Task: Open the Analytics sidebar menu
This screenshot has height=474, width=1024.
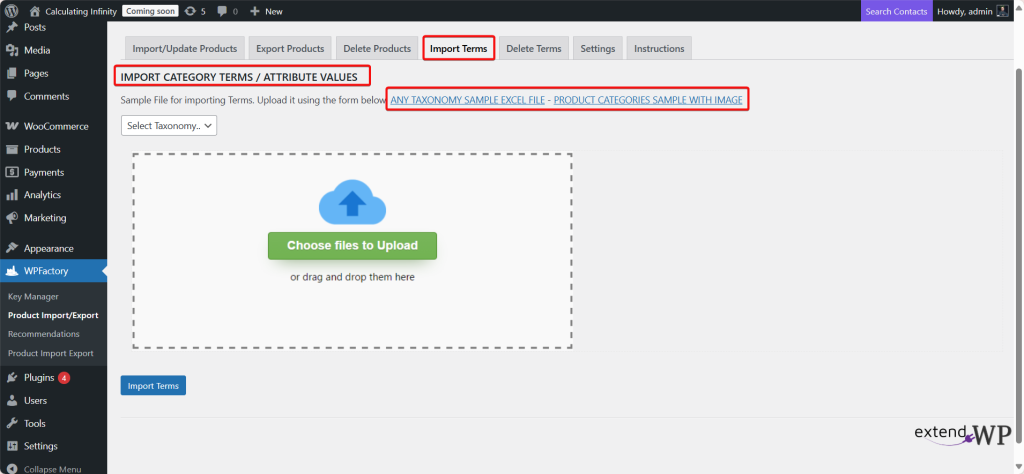Action: point(42,195)
